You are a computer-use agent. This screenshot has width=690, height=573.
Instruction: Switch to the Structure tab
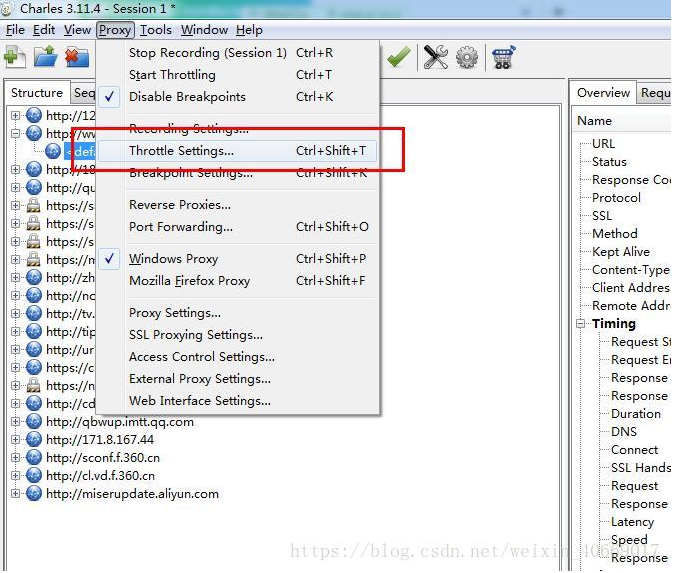(37, 93)
